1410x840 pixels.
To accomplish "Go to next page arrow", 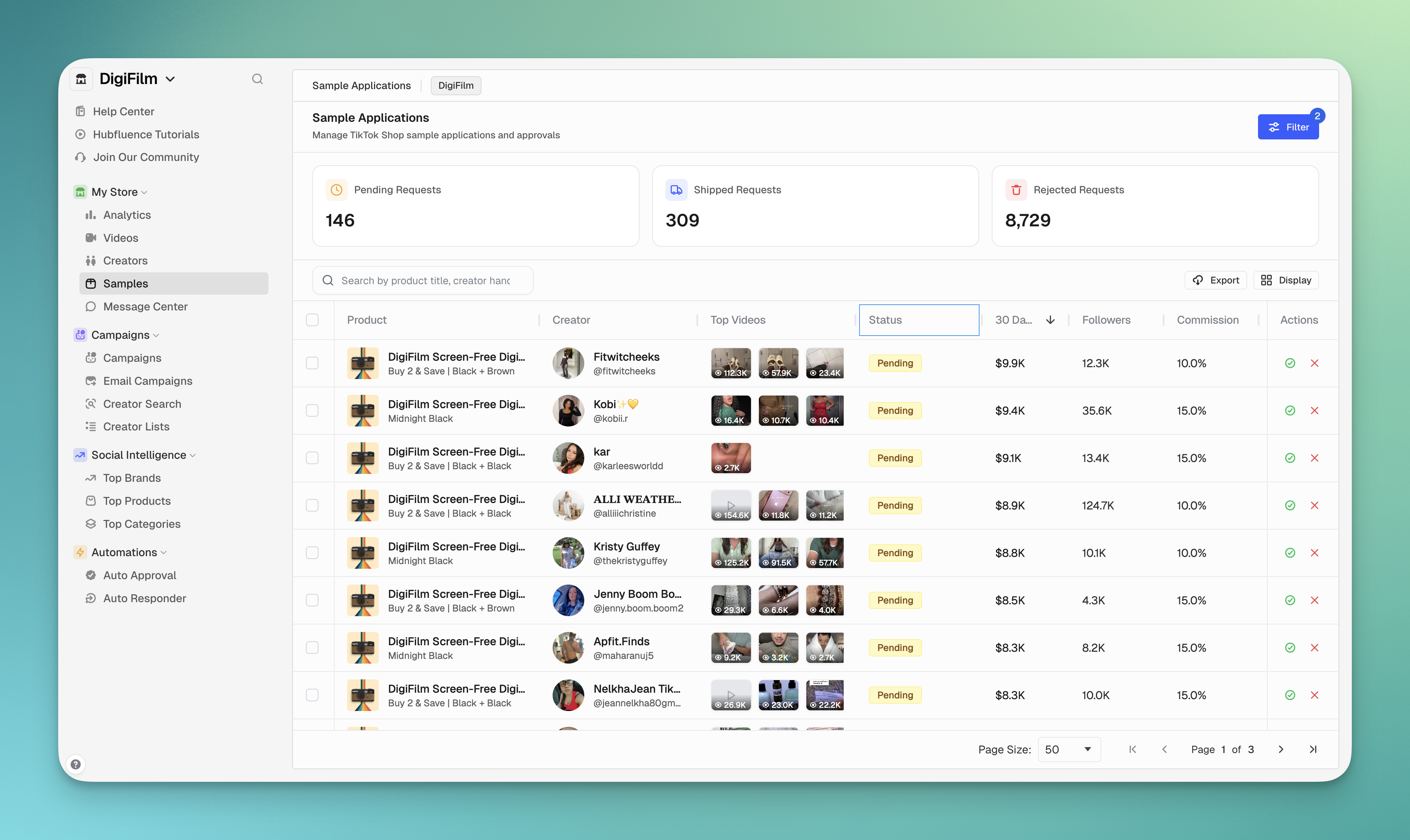I will point(1281,749).
